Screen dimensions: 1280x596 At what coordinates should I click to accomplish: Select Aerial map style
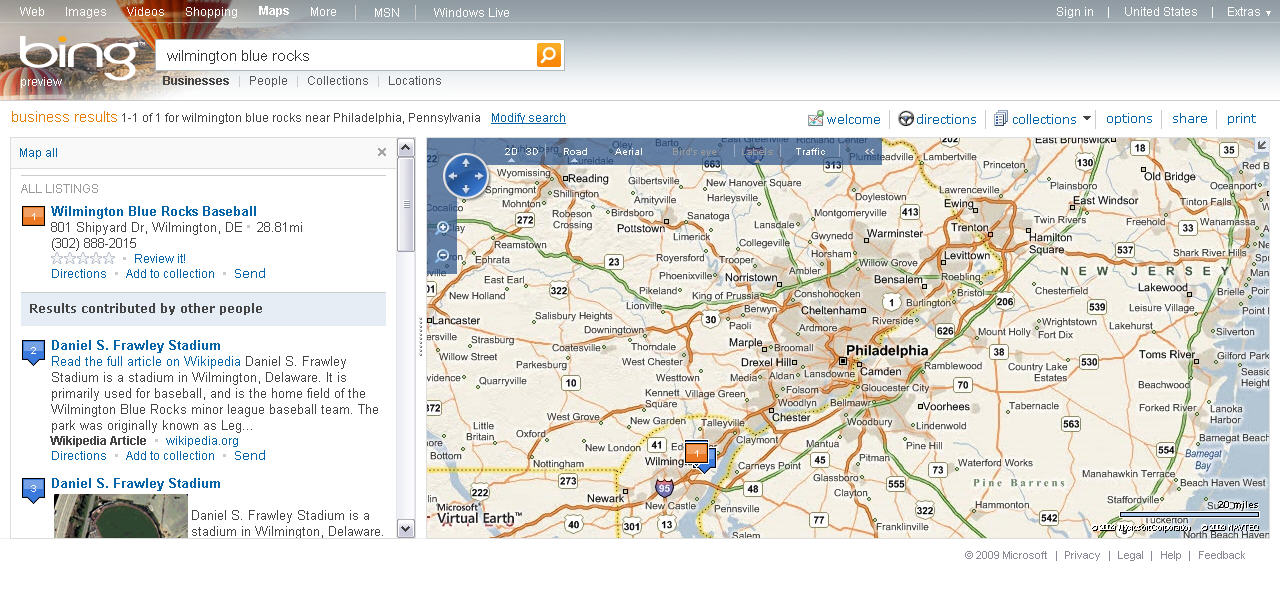coord(629,152)
